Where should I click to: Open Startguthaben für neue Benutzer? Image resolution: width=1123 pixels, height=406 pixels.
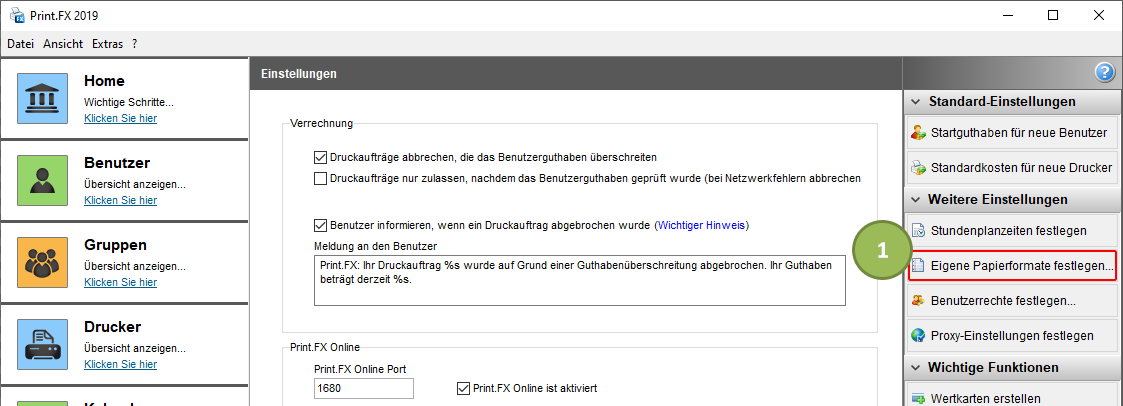point(1011,133)
